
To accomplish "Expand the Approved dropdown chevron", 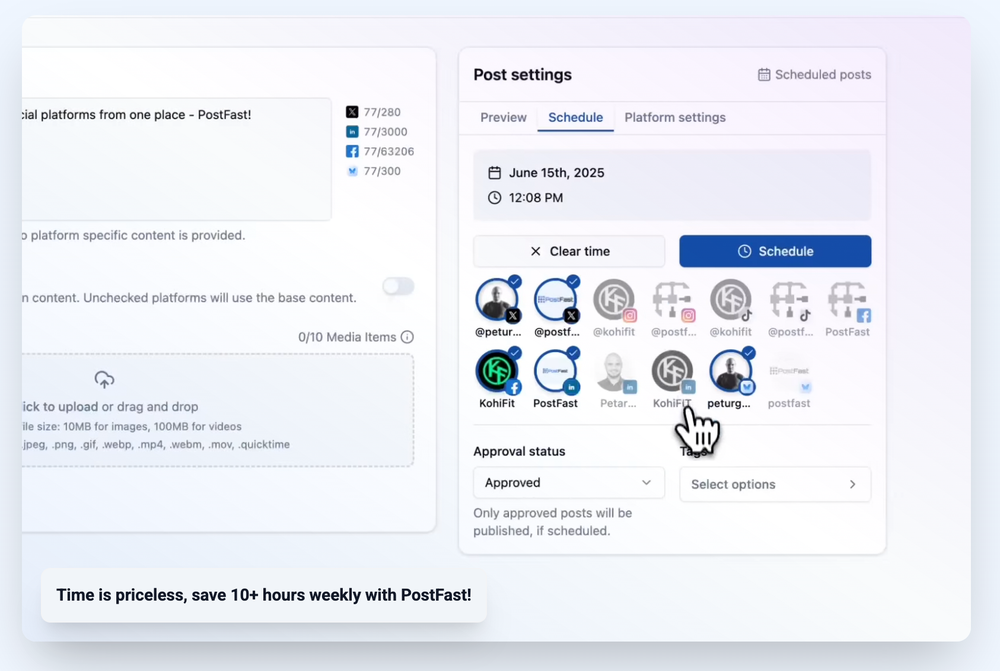I will click(x=646, y=483).
